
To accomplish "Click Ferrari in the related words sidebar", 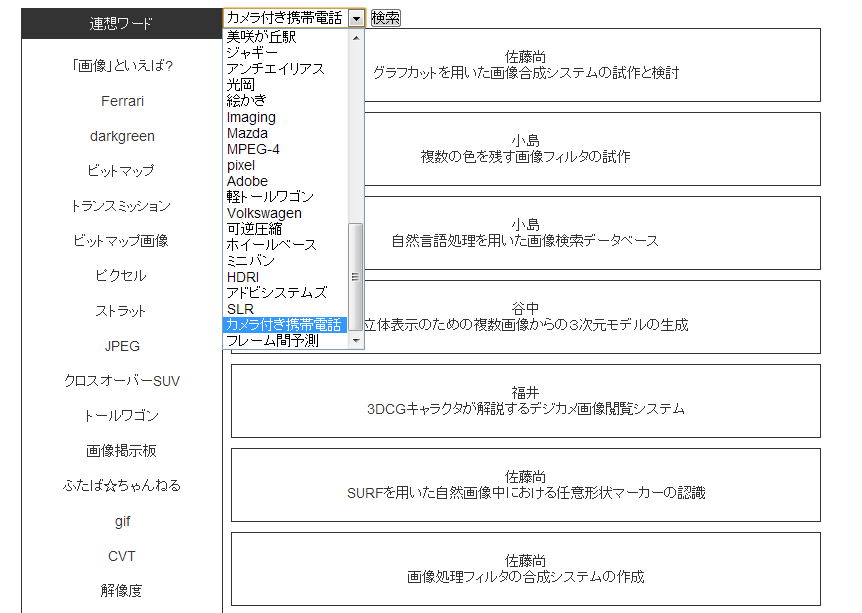I will tap(122, 101).
